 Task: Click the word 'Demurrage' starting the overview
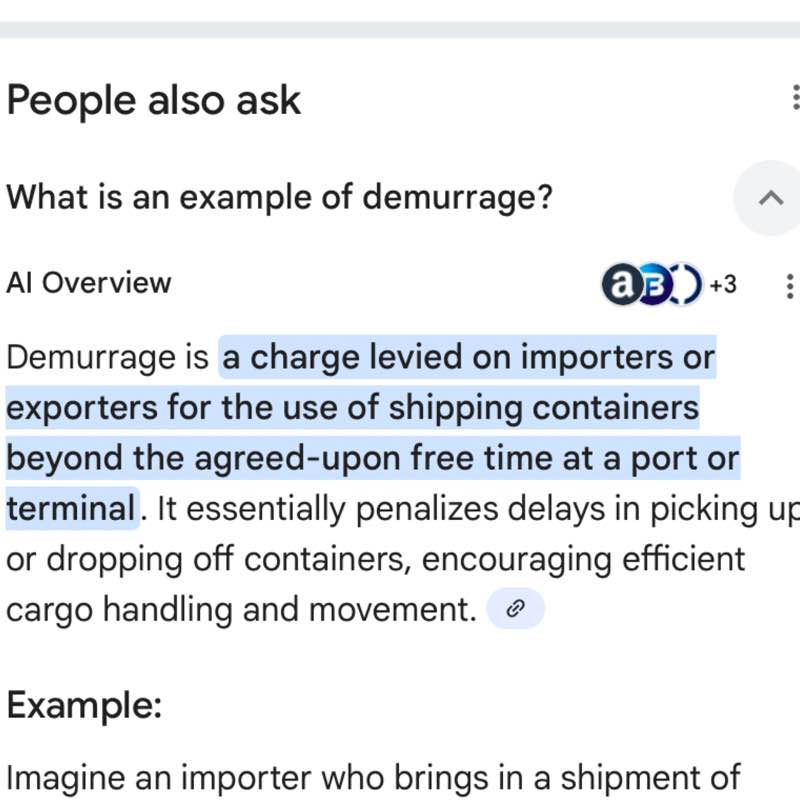click(x=107, y=357)
